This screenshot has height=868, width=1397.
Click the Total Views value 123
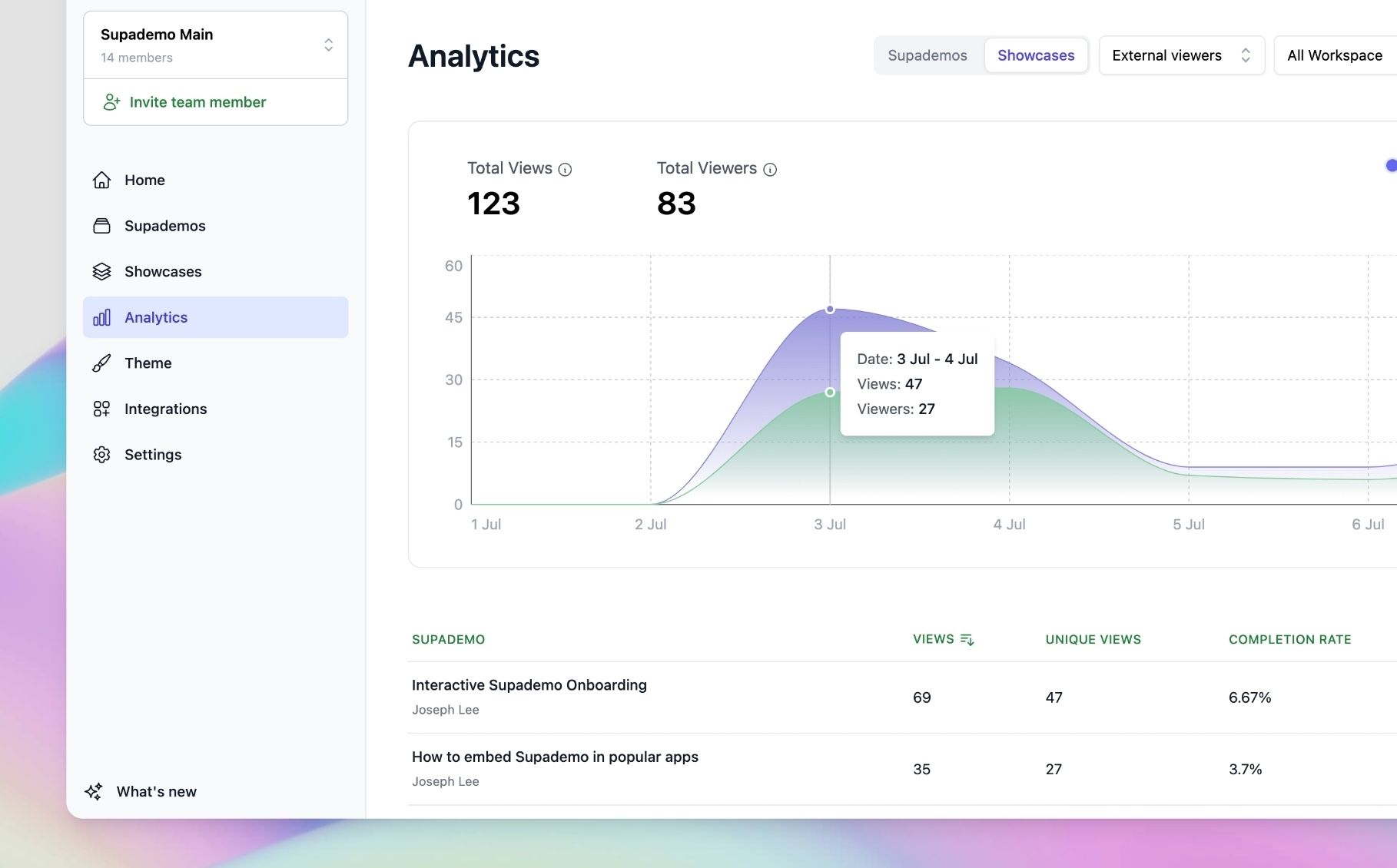coord(493,204)
